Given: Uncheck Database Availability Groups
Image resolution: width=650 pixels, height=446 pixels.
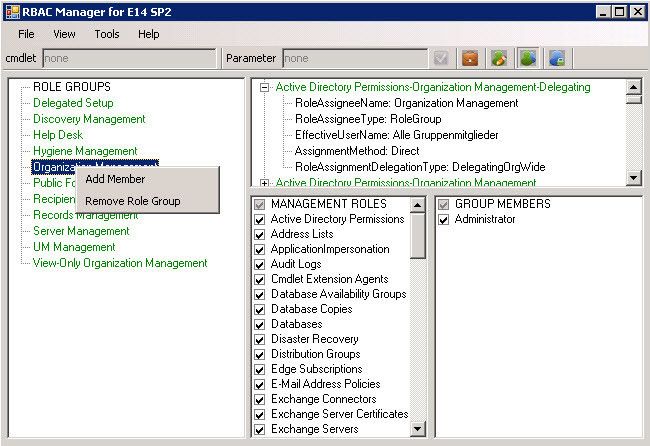Looking at the screenshot, I should coord(260,294).
